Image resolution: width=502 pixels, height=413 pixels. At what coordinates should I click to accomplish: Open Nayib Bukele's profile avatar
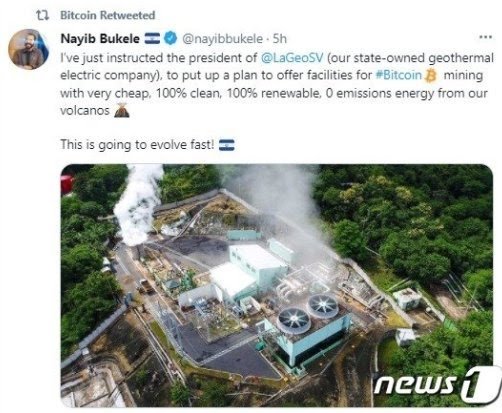(x=29, y=49)
